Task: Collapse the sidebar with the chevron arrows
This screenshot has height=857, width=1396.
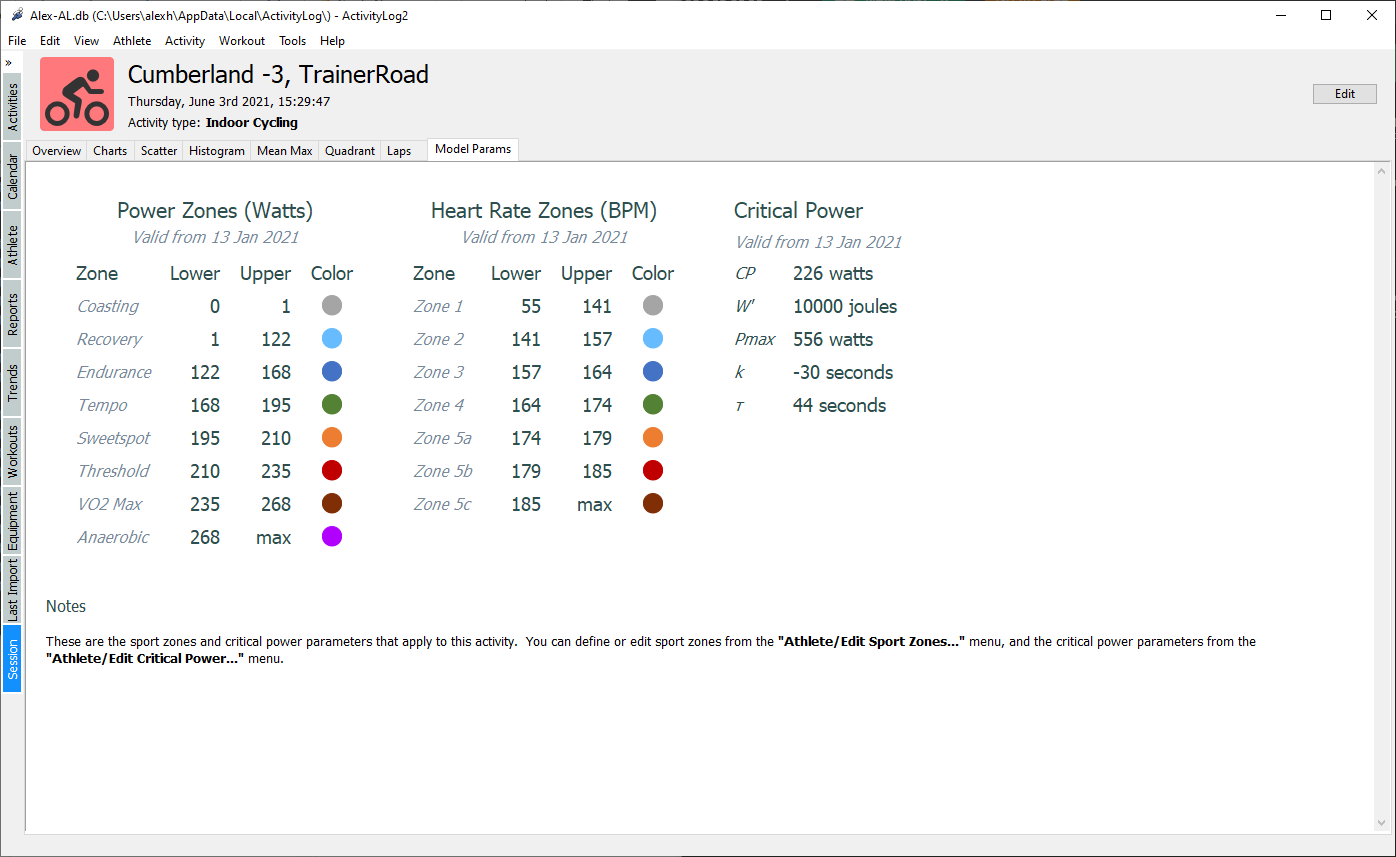Action: pos(8,62)
